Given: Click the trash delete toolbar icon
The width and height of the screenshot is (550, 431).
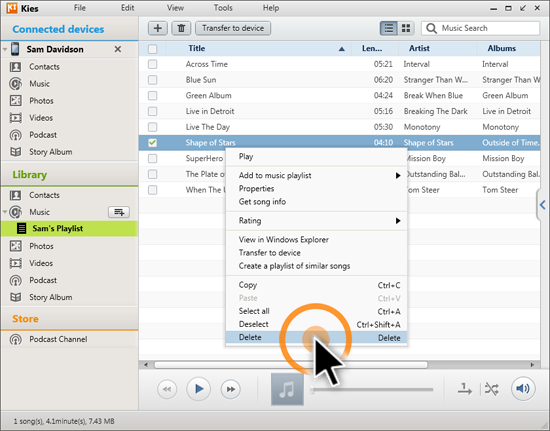Looking at the screenshot, I should point(181,28).
